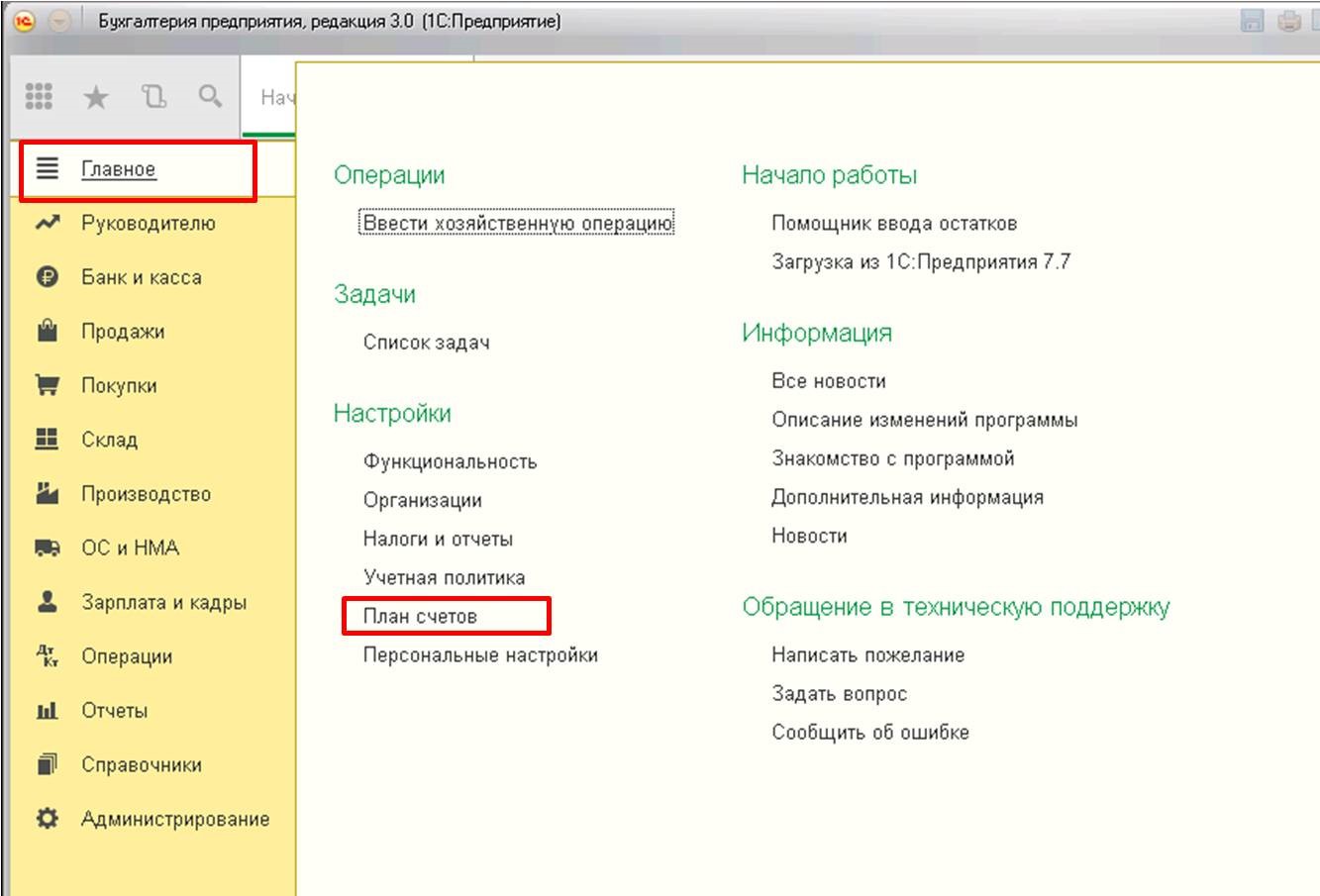The image size is (1320, 896).
Task: Click the Банк и касса ruble icon
Action: [x=48, y=277]
